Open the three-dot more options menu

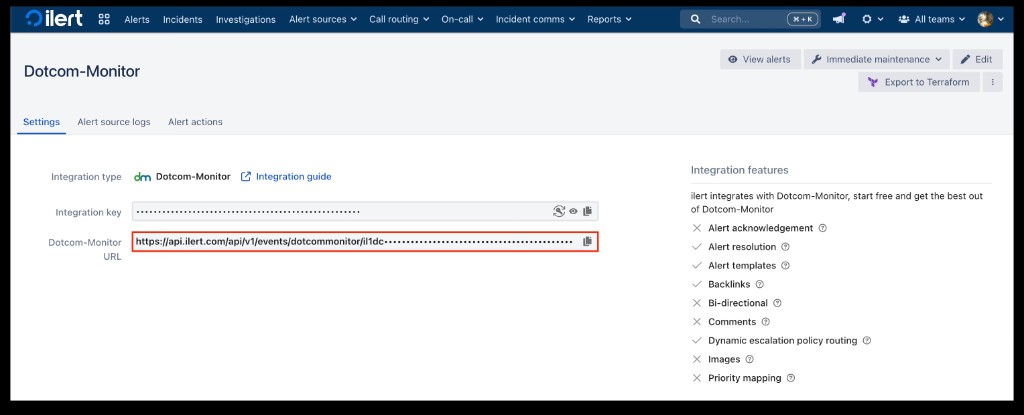[993, 82]
